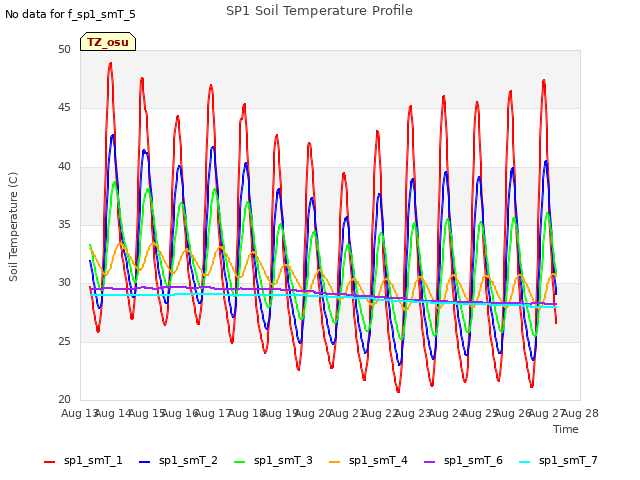
Task: Toggle the sp1_smT_2 legend entry
Action: coord(178,461)
